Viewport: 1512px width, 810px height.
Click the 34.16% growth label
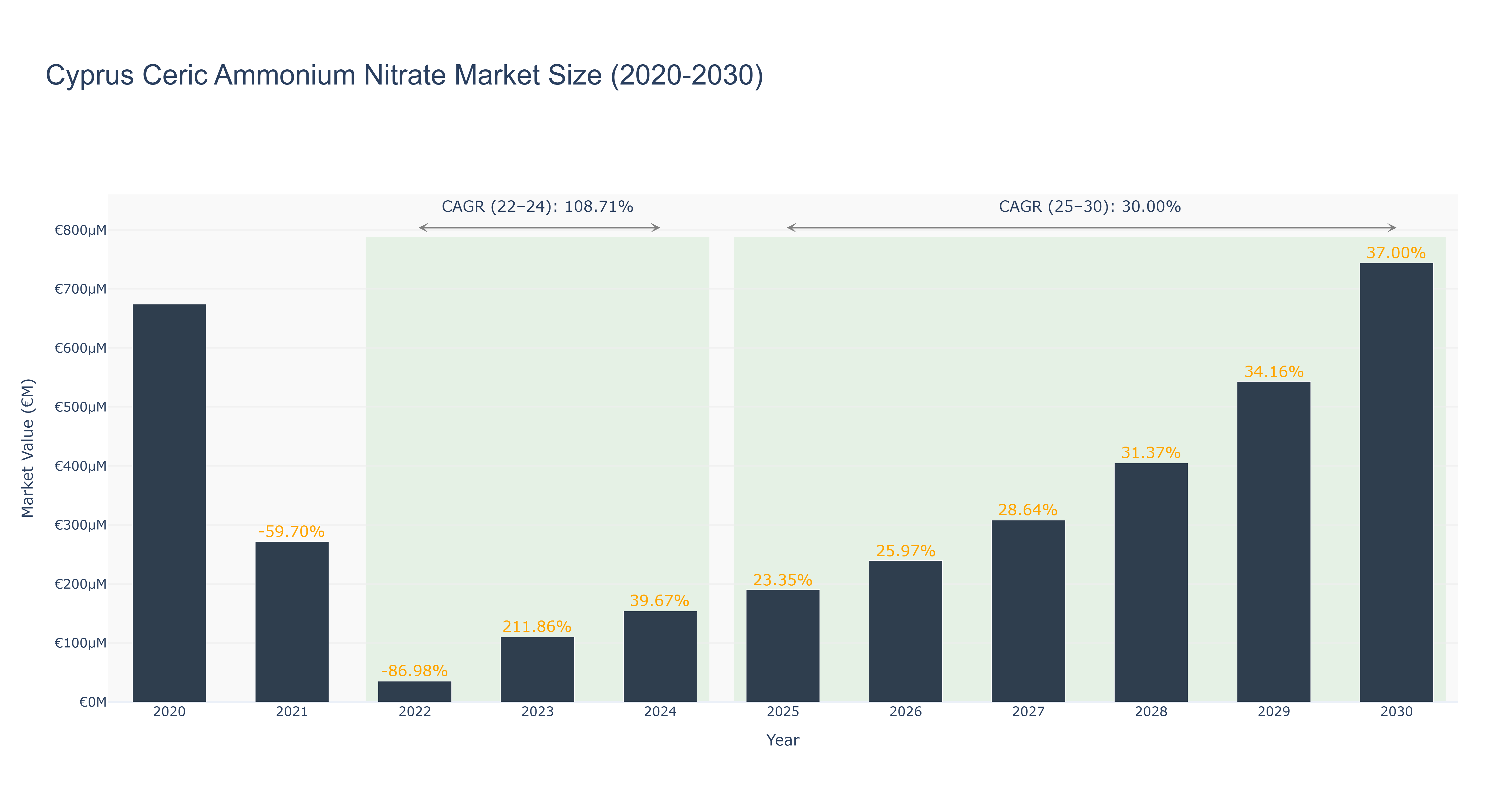click(1274, 372)
